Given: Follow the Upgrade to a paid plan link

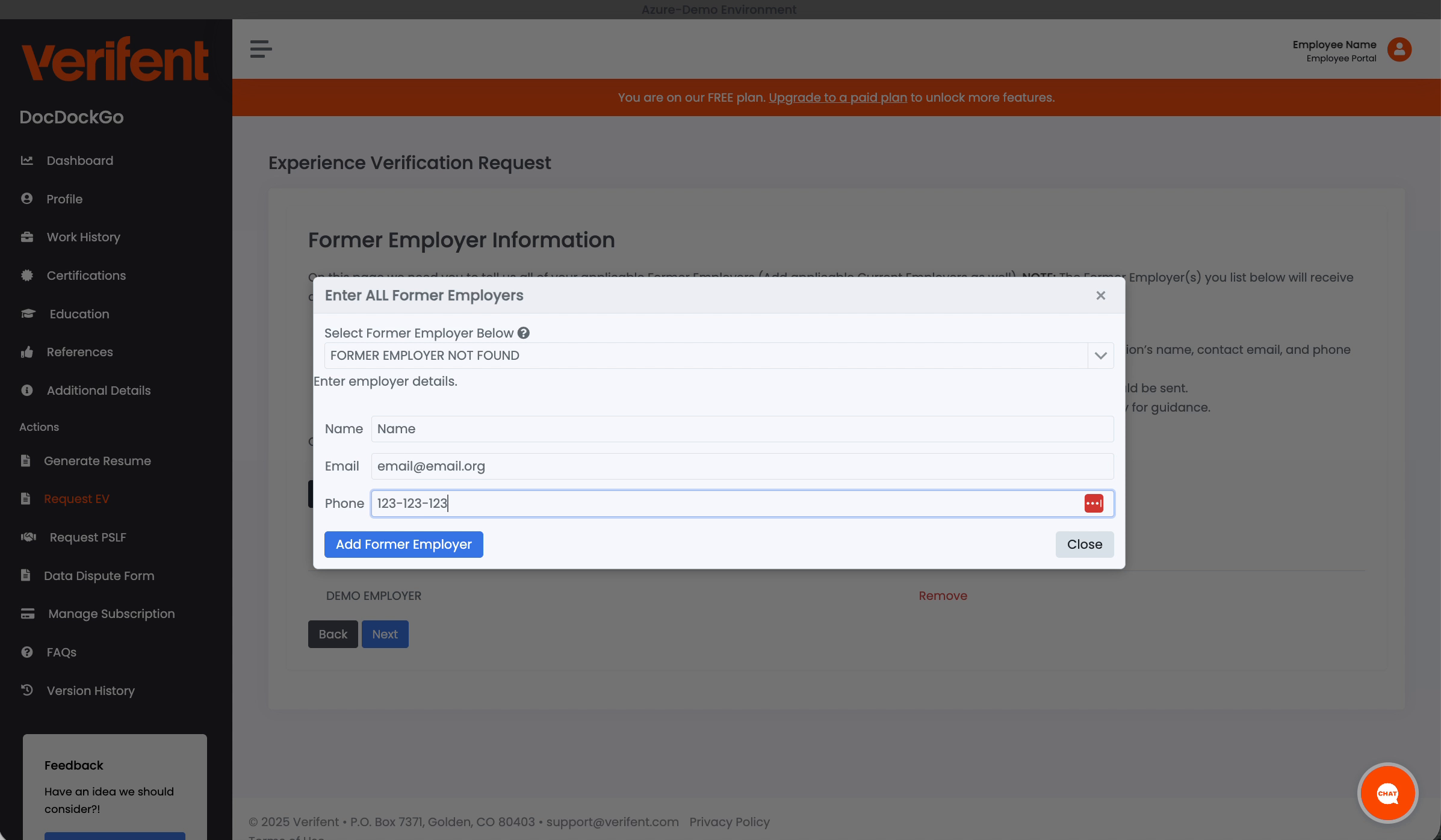Looking at the screenshot, I should coord(837,97).
